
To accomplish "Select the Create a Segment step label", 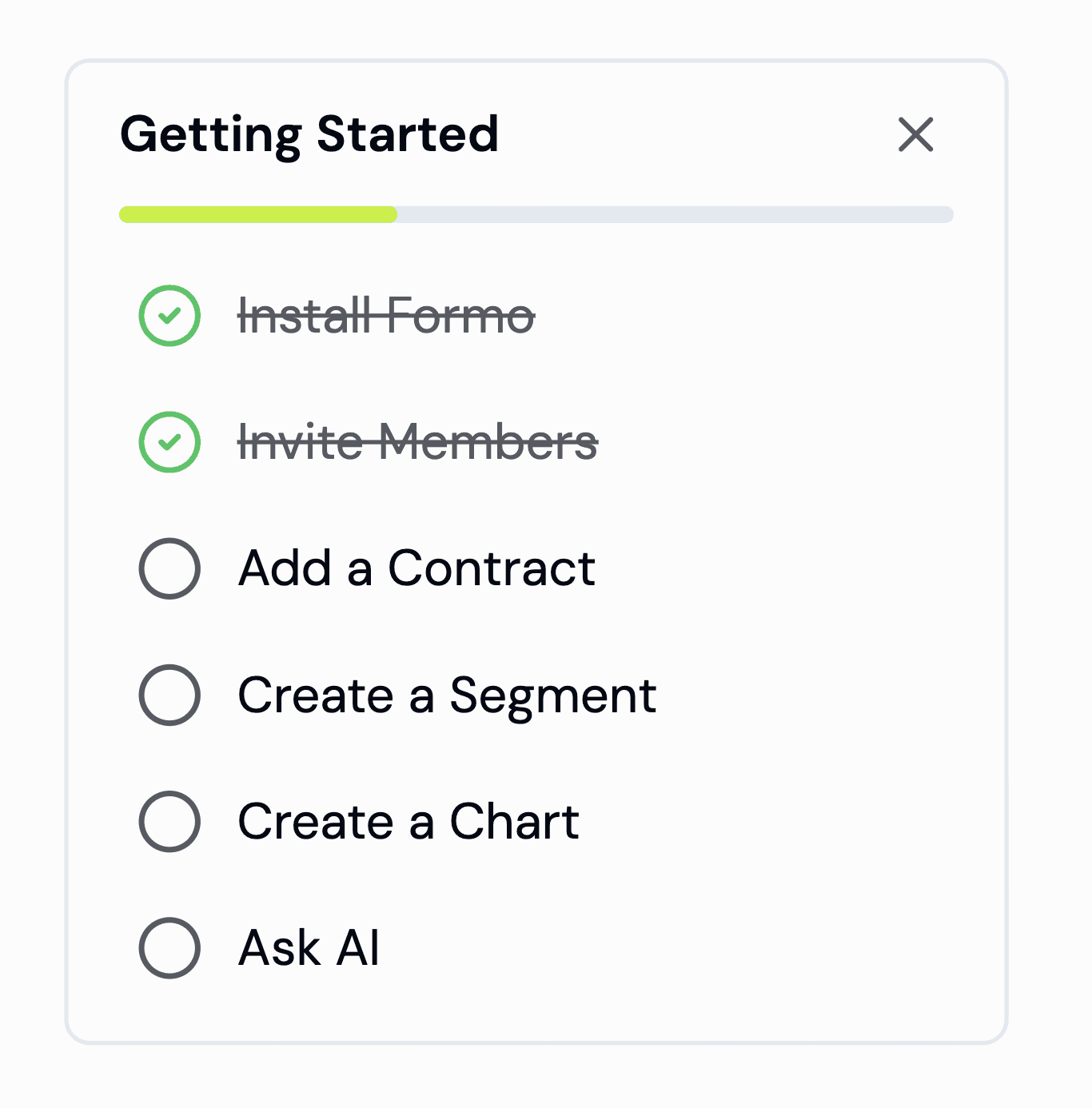I will [447, 695].
